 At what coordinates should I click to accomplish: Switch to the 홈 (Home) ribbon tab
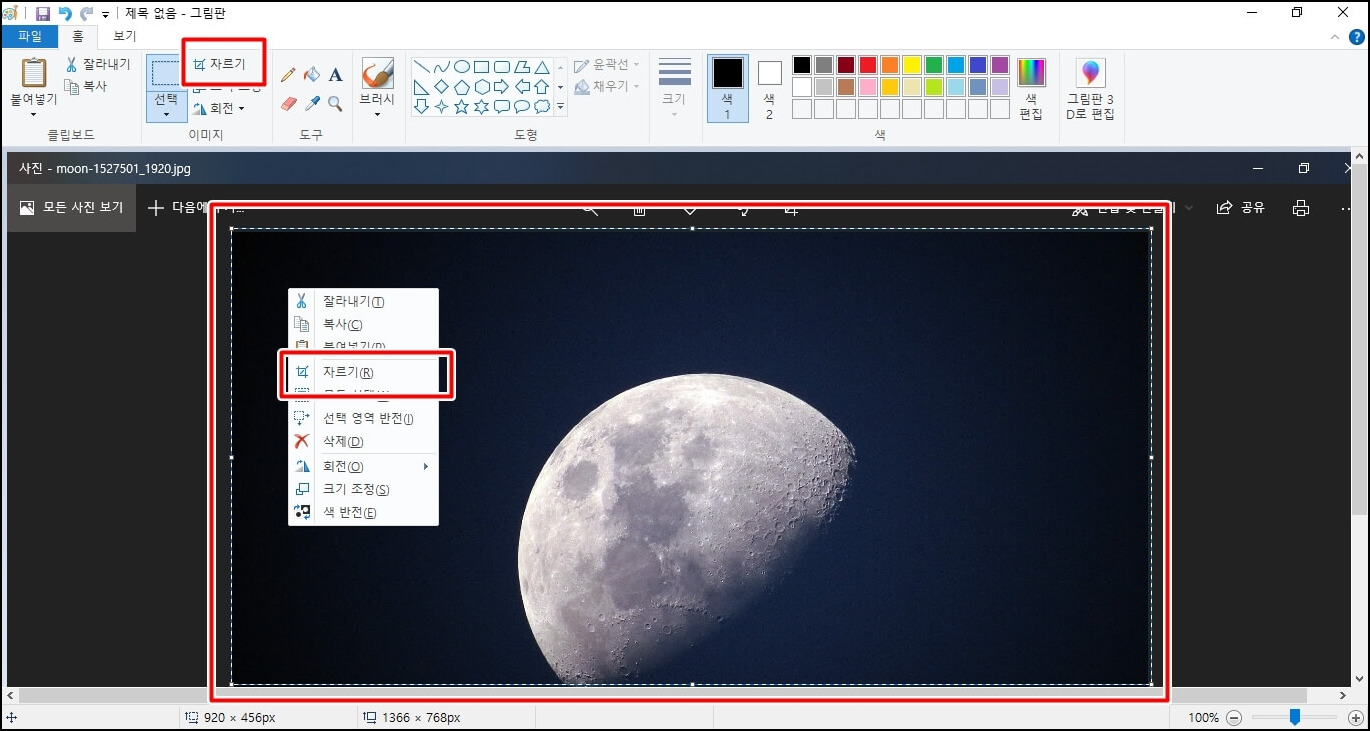(x=78, y=37)
